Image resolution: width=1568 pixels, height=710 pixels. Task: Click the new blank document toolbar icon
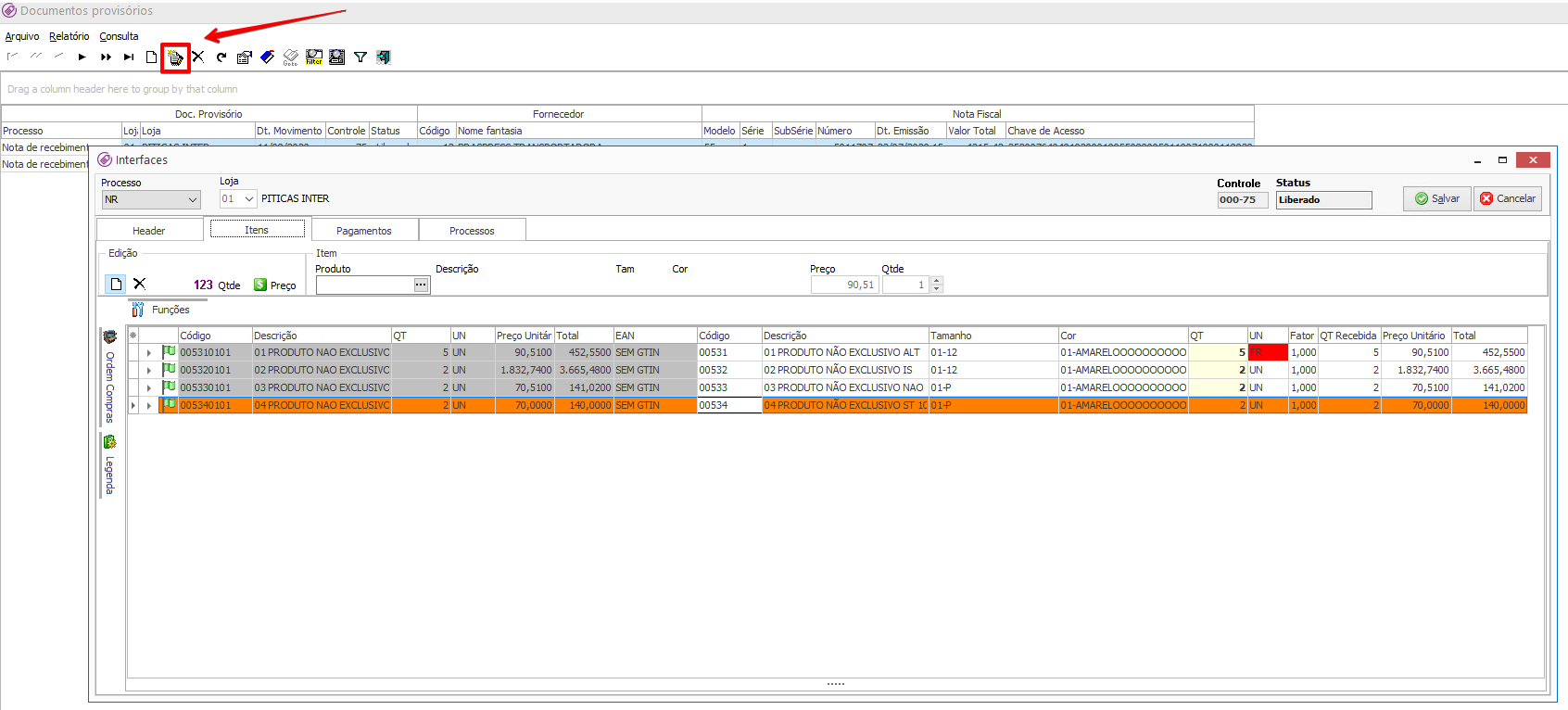point(152,57)
